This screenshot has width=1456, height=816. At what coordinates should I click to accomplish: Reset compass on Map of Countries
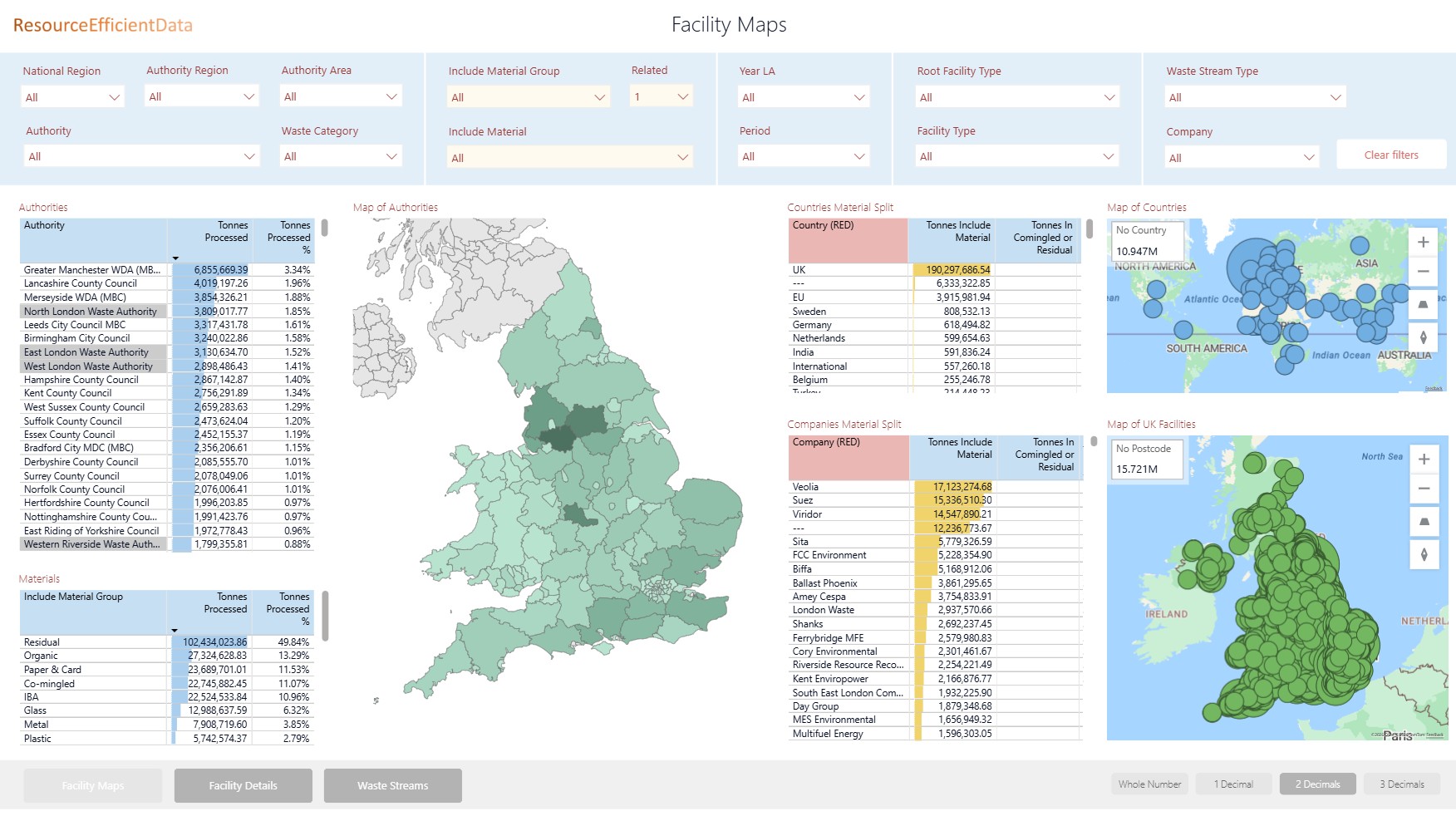click(1423, 337)
